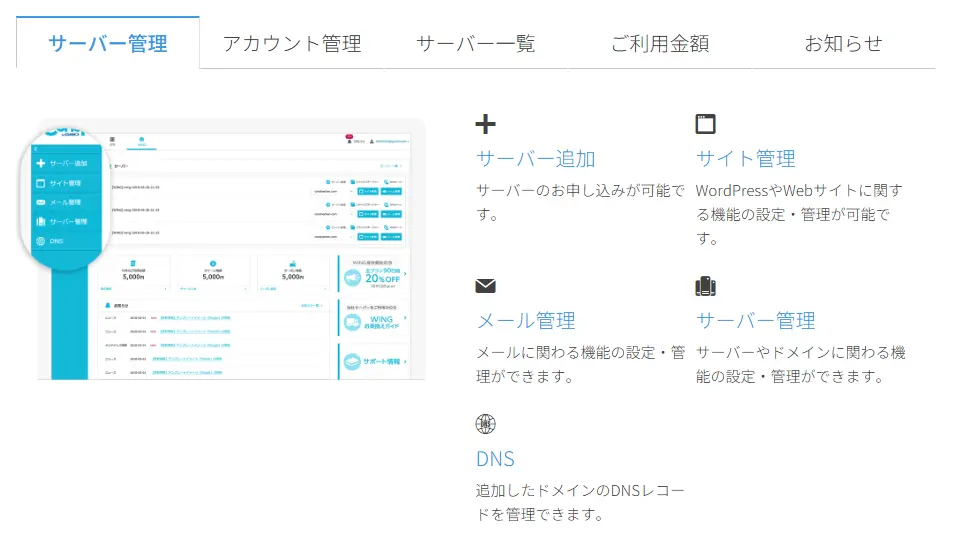Click the サーバーやドメインに関わる description text
This screenshot has width=967, height=556.
pos(800,364)
